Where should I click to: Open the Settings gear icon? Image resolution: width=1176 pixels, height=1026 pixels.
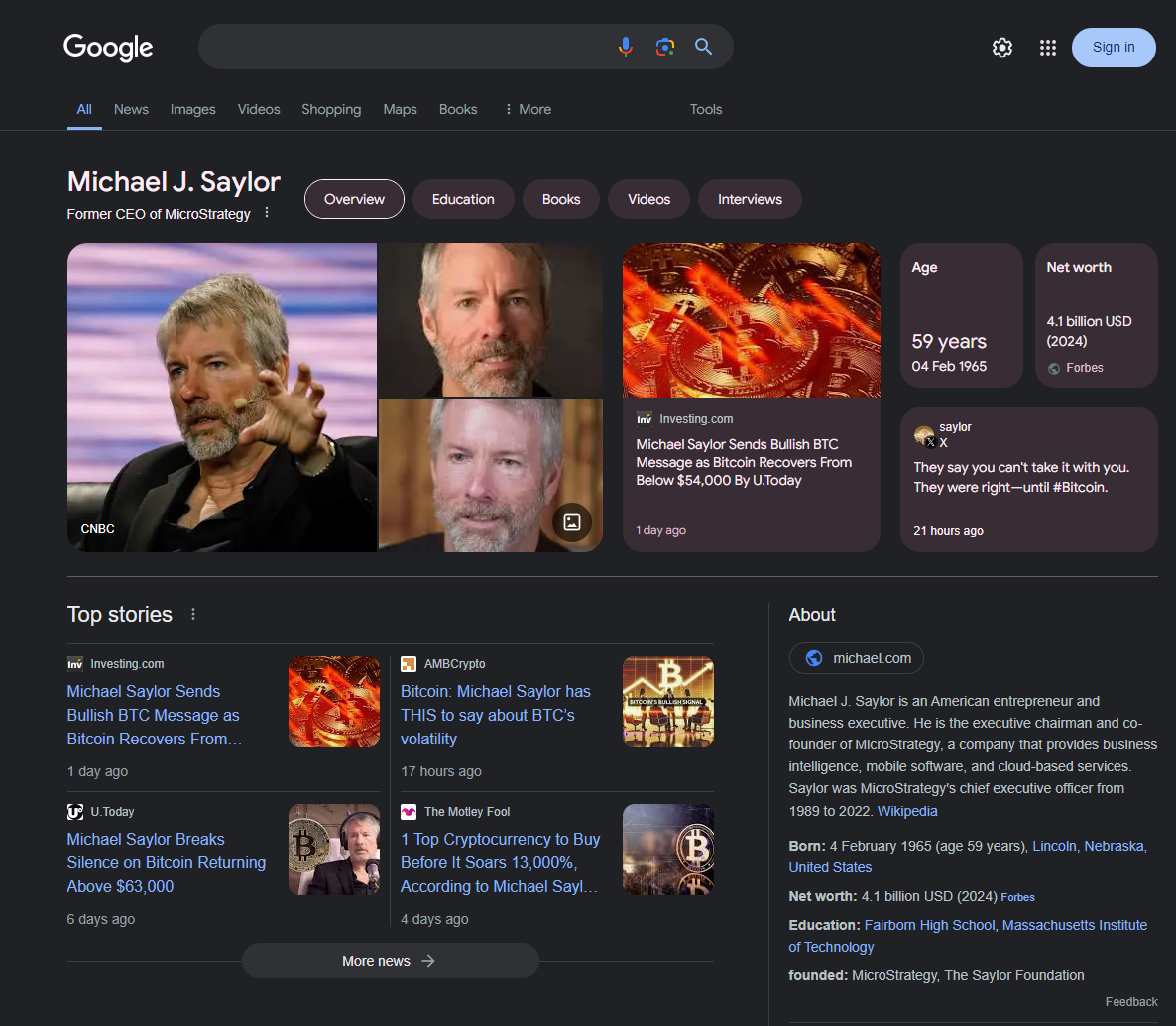(x=1002, y=48)
